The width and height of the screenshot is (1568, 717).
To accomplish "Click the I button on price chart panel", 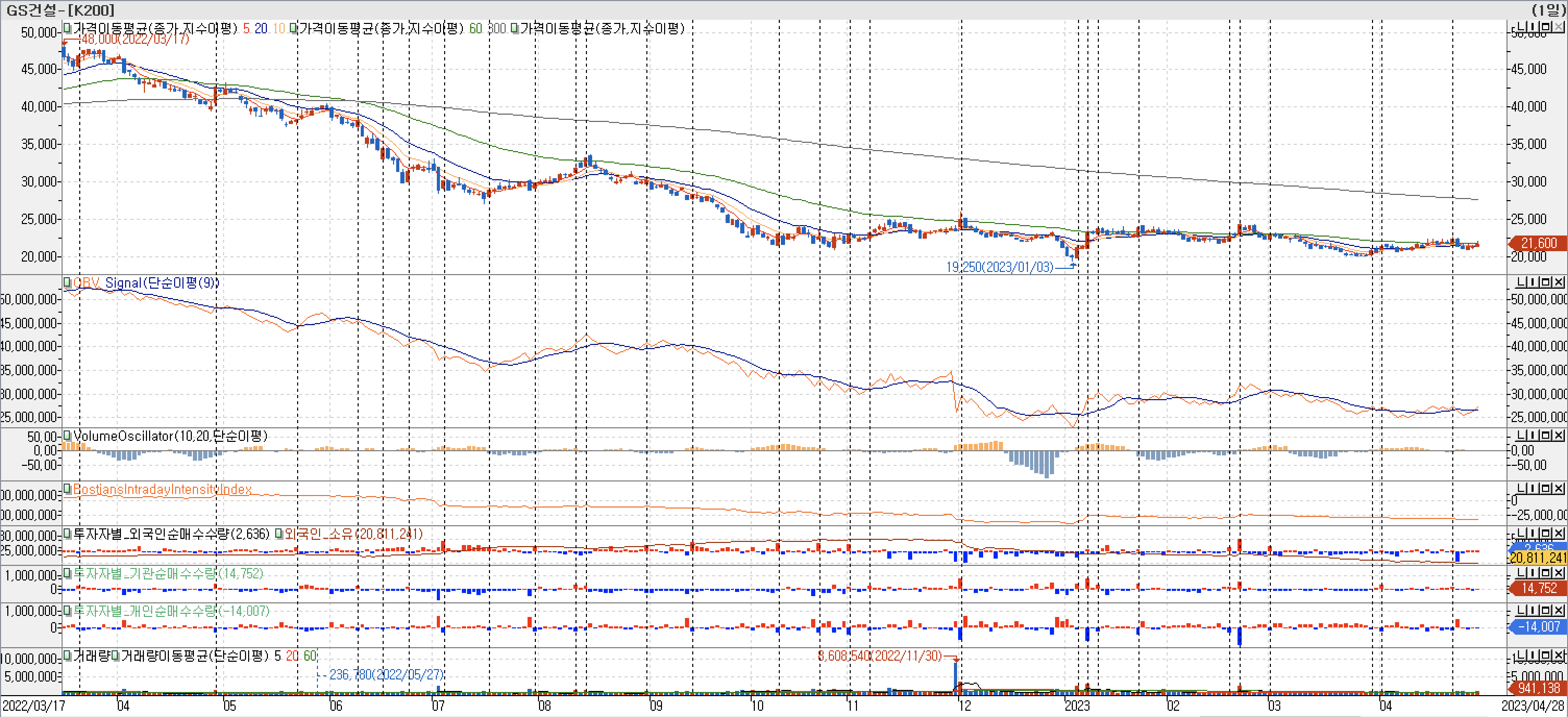I will [x=1533, y=27].
